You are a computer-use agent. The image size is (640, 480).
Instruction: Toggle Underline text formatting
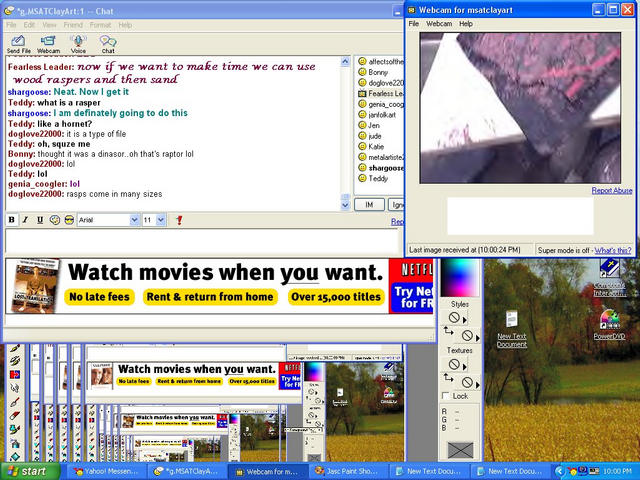click(40, 220)
